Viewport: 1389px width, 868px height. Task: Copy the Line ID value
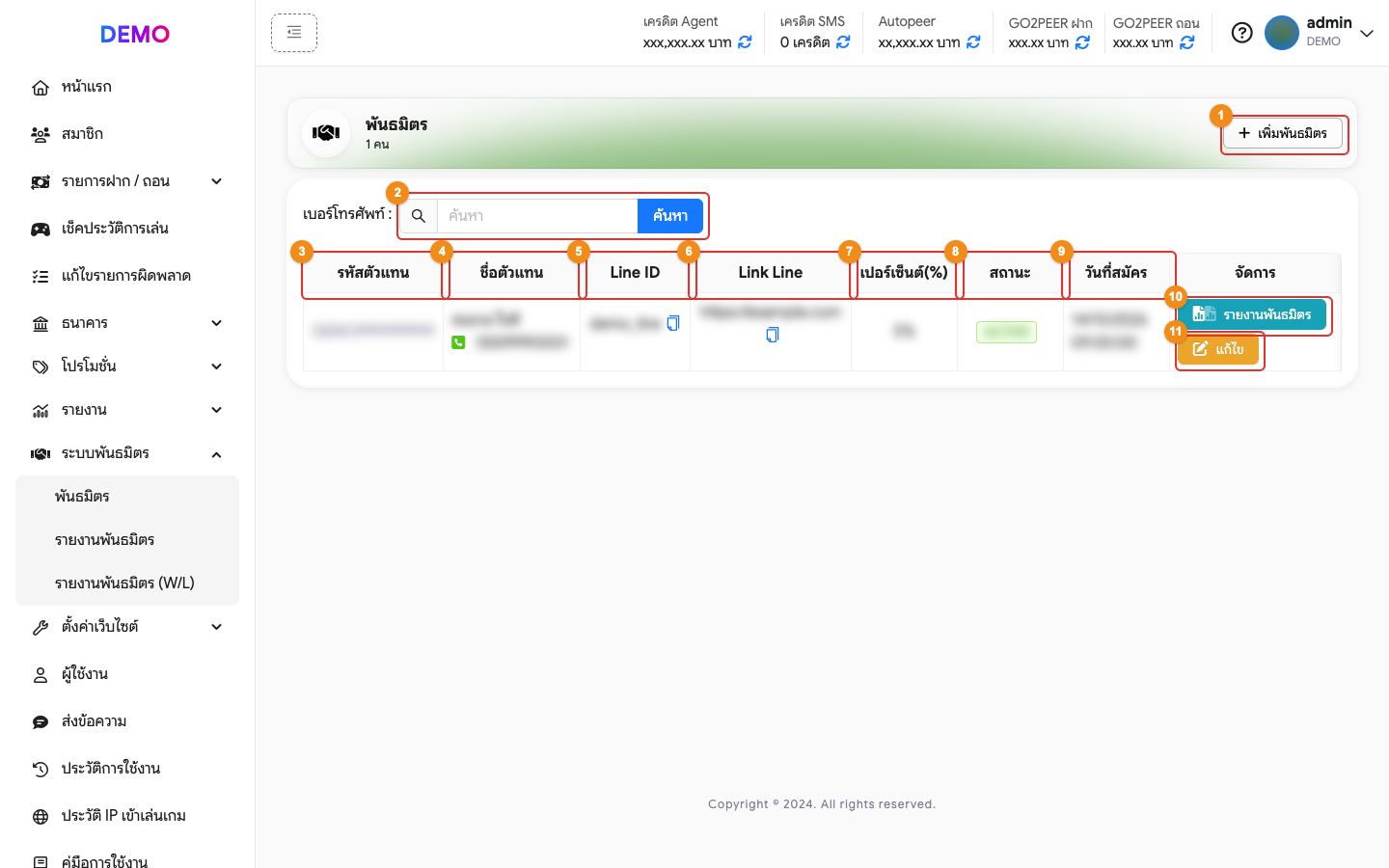pos(673,323)
